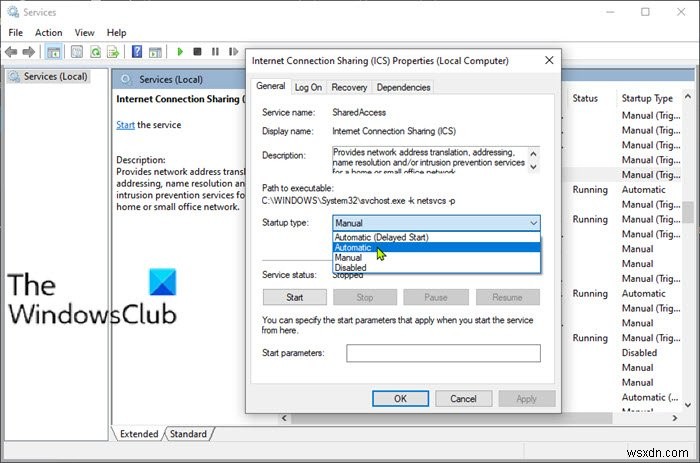Confirm the properties with OK
700x463 pixels.
tap(400, 399)
